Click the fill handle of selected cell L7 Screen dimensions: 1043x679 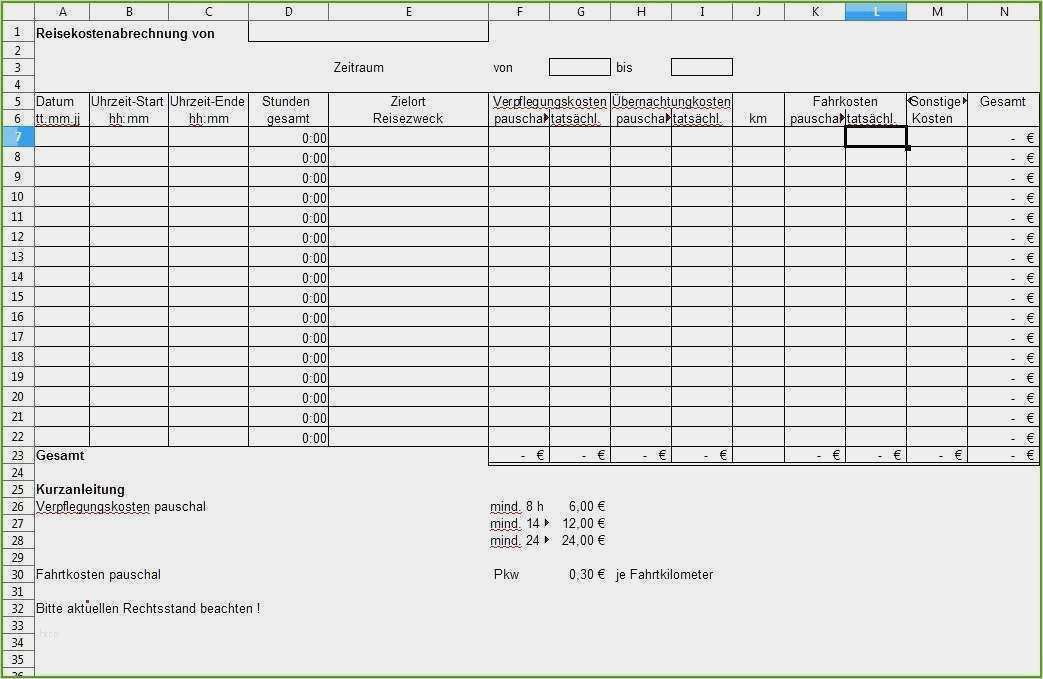click(907, 148)
